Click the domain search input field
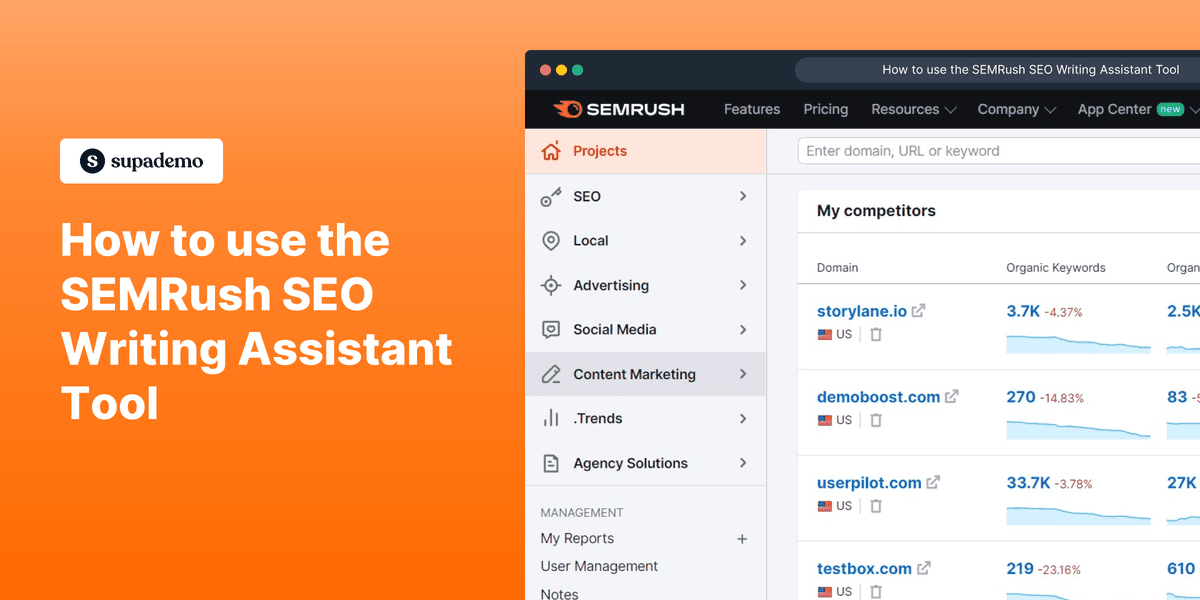This screenshot has height=600, width=1200. coord(950,150)
